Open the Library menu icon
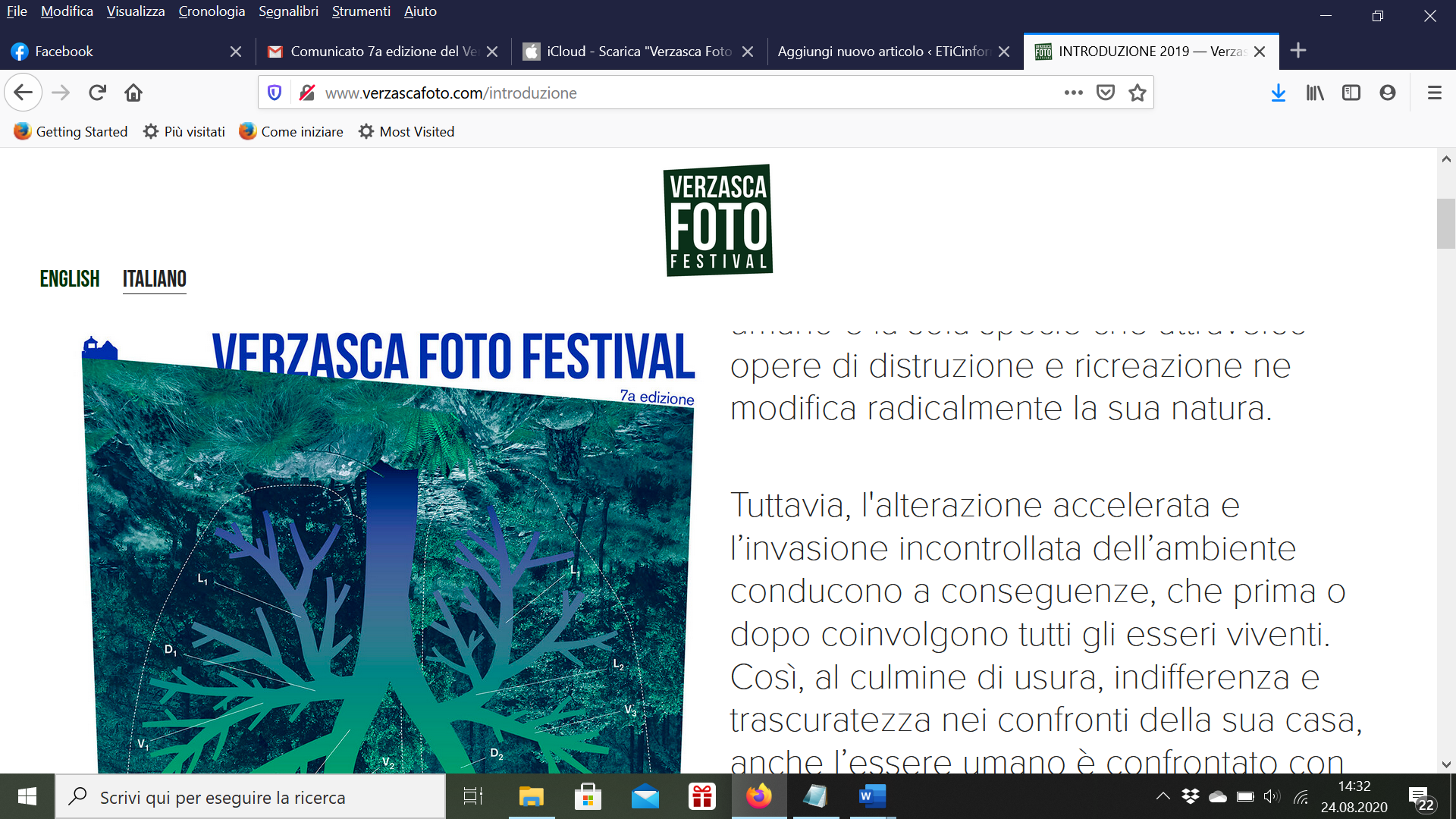 click(x=1315, y=93)
